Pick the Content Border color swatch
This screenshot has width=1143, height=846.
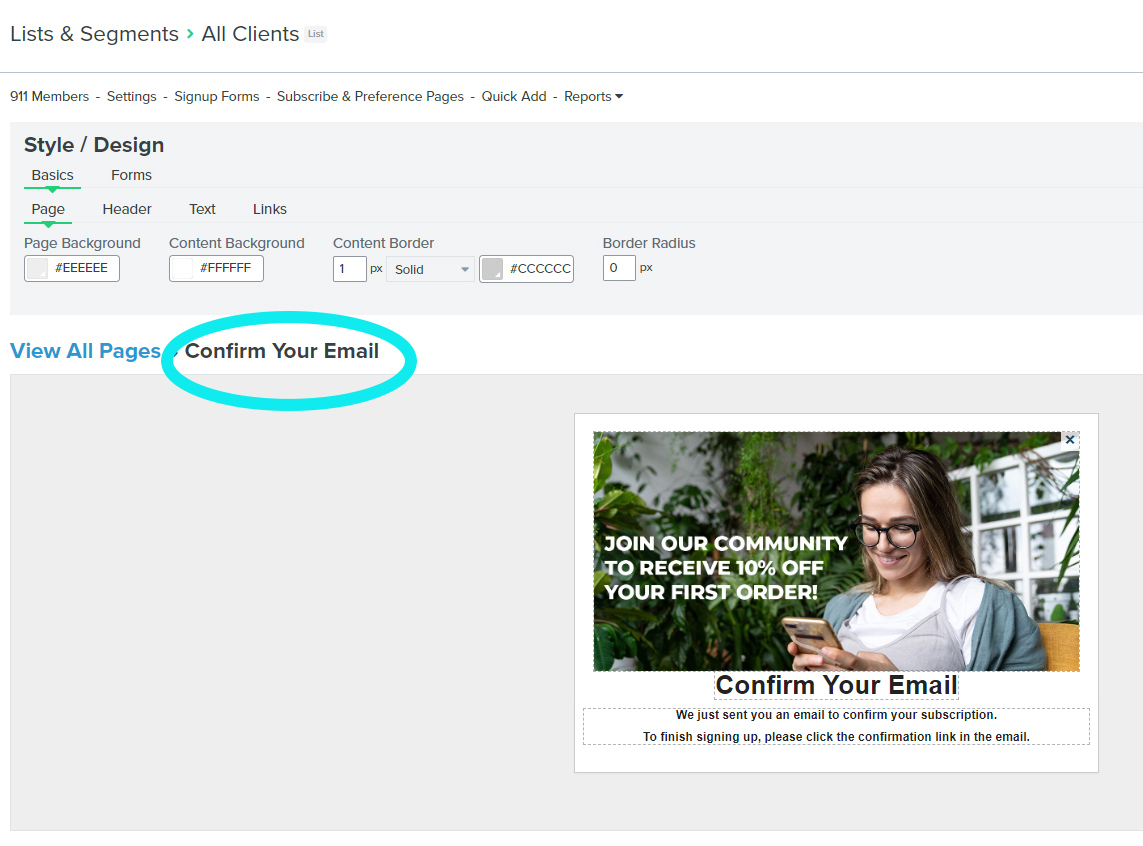492,268
